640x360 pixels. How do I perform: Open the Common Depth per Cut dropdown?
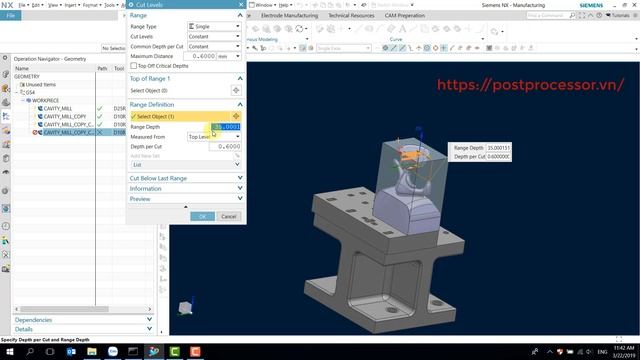coord(214,47)
